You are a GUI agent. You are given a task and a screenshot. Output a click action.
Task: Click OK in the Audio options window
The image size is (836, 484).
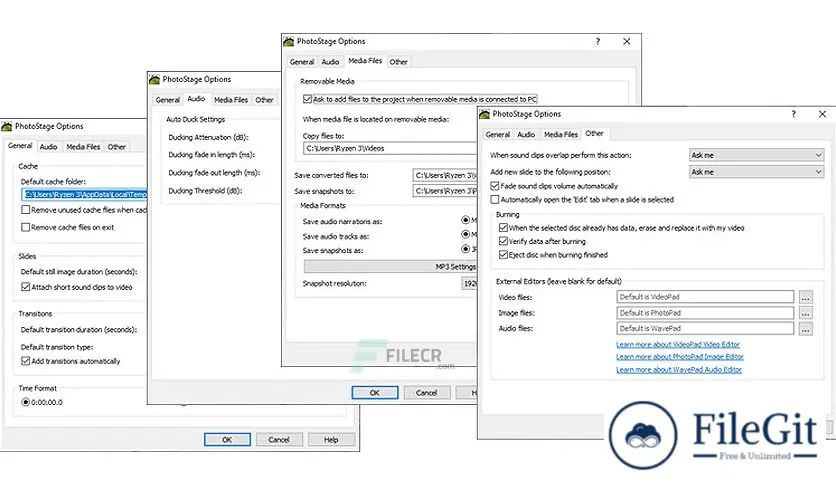coord(375,393)
